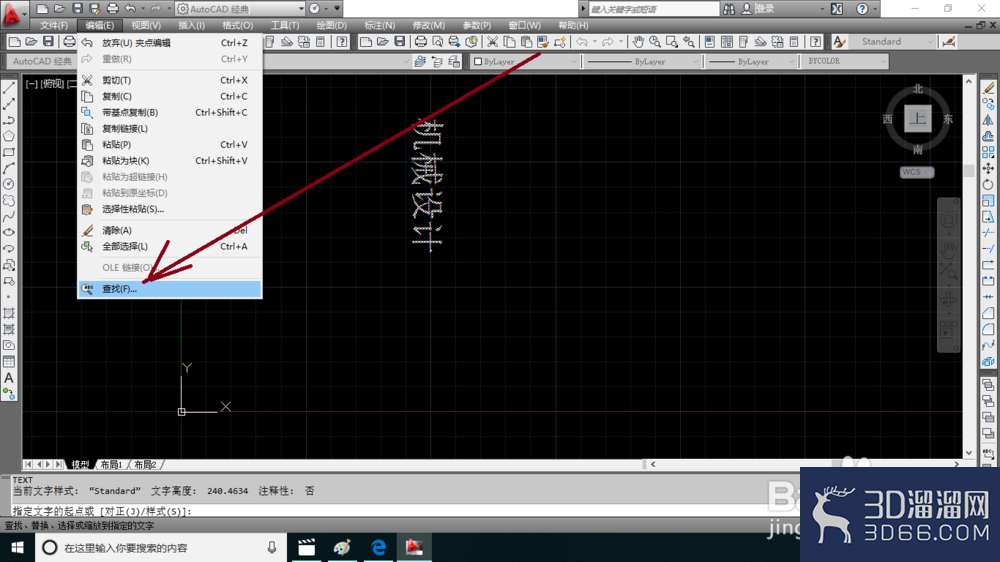
Task: Expand the Standard text style dropdown
Action: (x=930, y=42)
